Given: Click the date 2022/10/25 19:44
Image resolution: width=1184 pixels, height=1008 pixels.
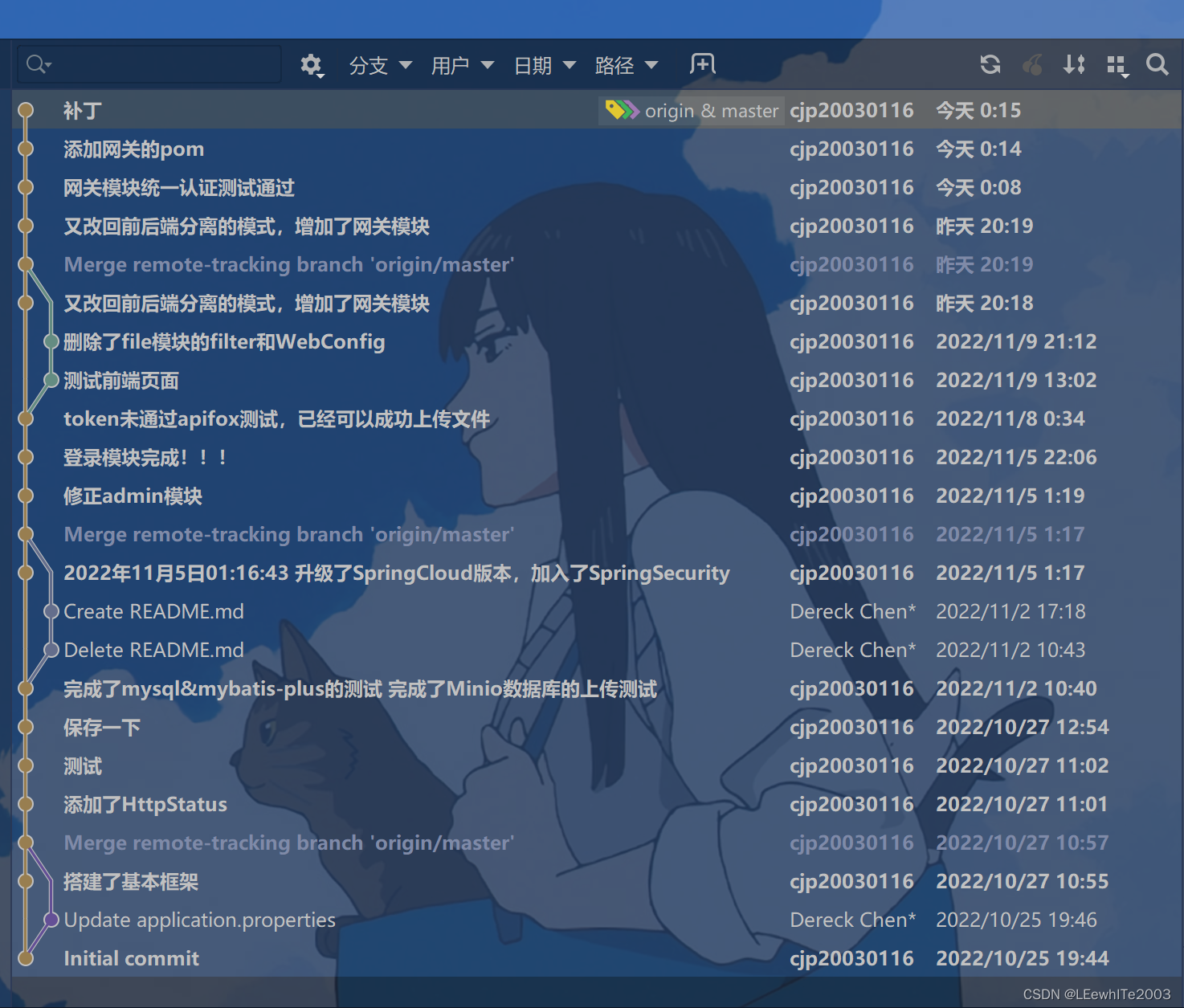Looking at the screenshot, I should [x=1023, y=959].
